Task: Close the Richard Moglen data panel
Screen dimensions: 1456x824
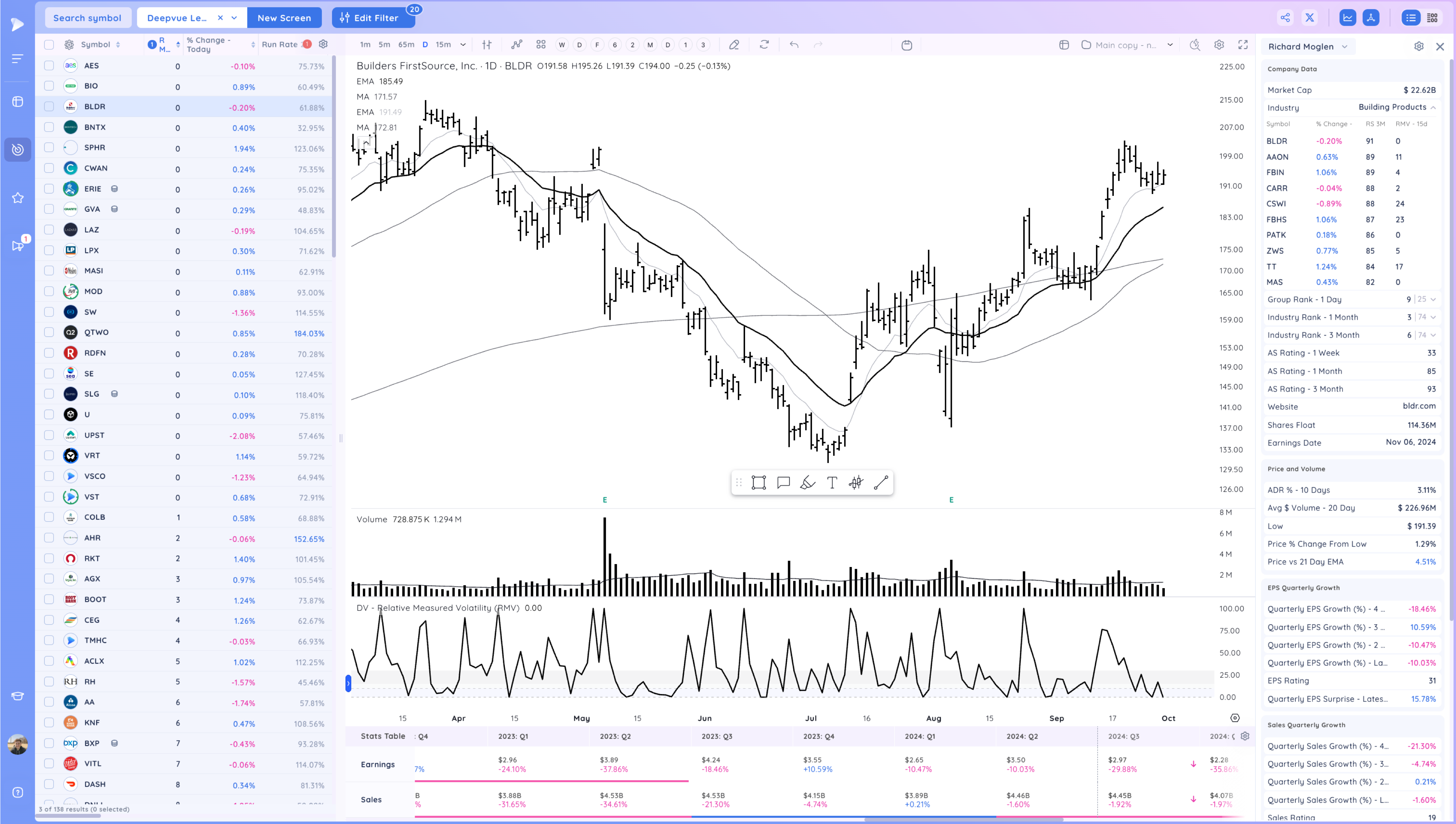Action: click(1440, 47)
